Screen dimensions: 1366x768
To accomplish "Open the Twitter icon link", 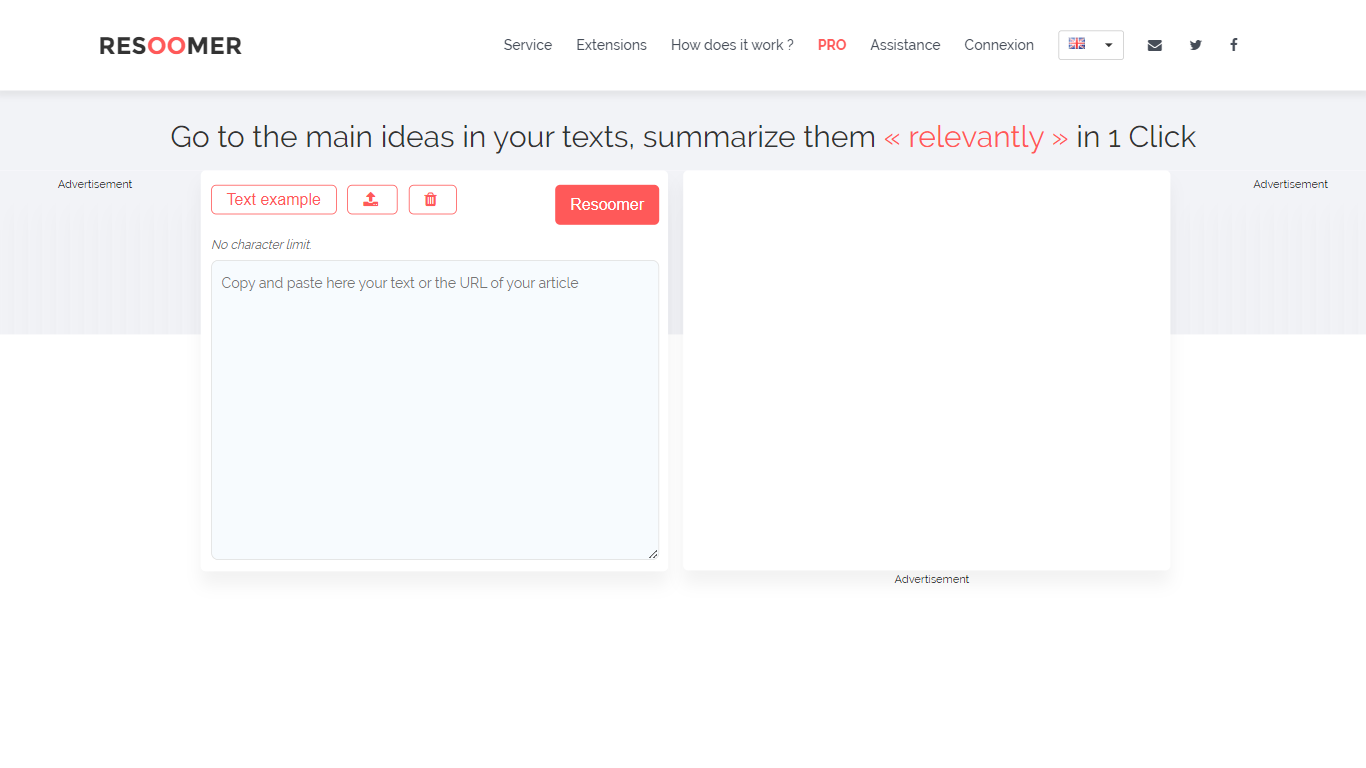I will (1195, 45).
